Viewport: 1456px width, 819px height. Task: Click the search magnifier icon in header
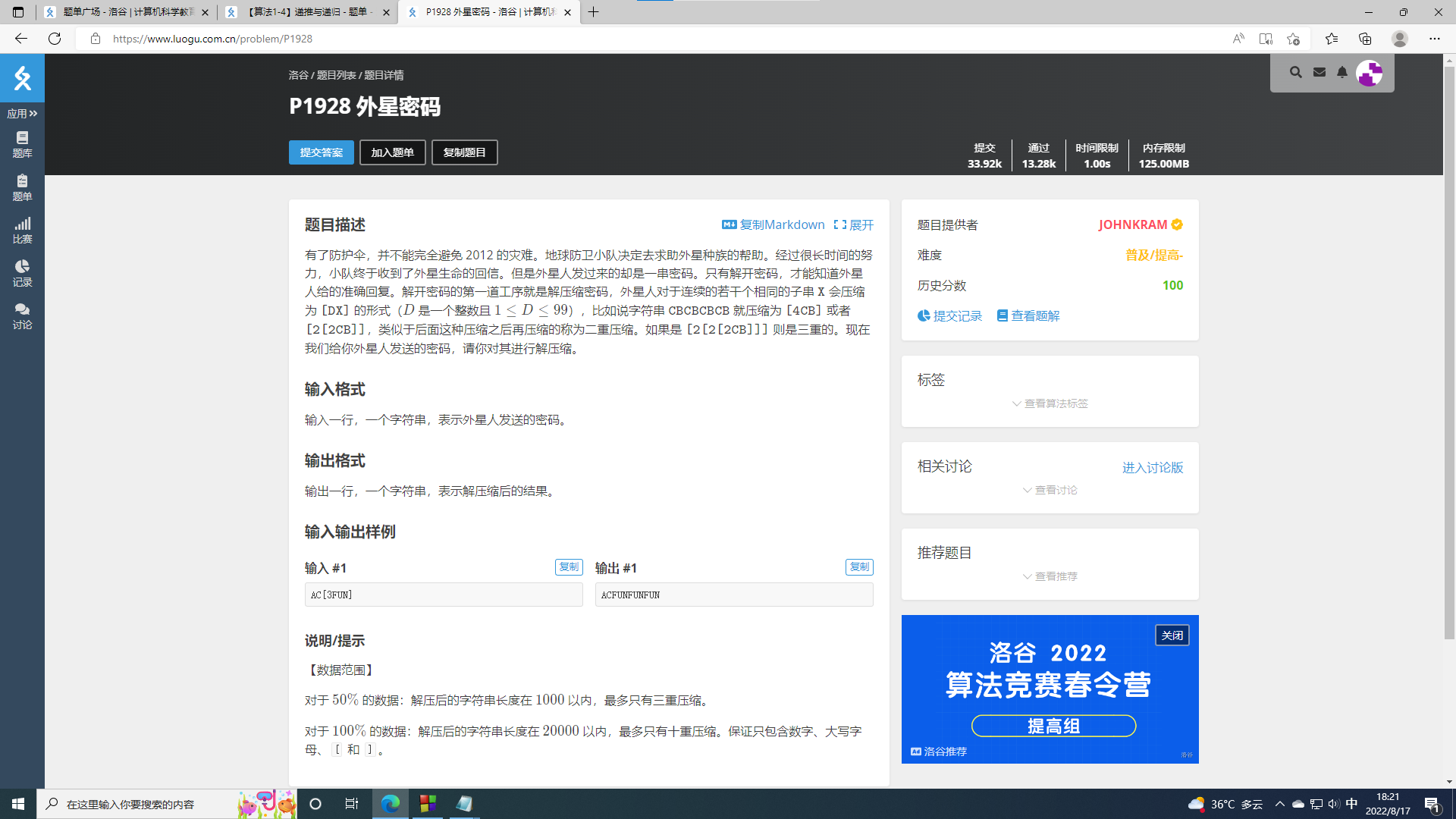point(1295,72)
